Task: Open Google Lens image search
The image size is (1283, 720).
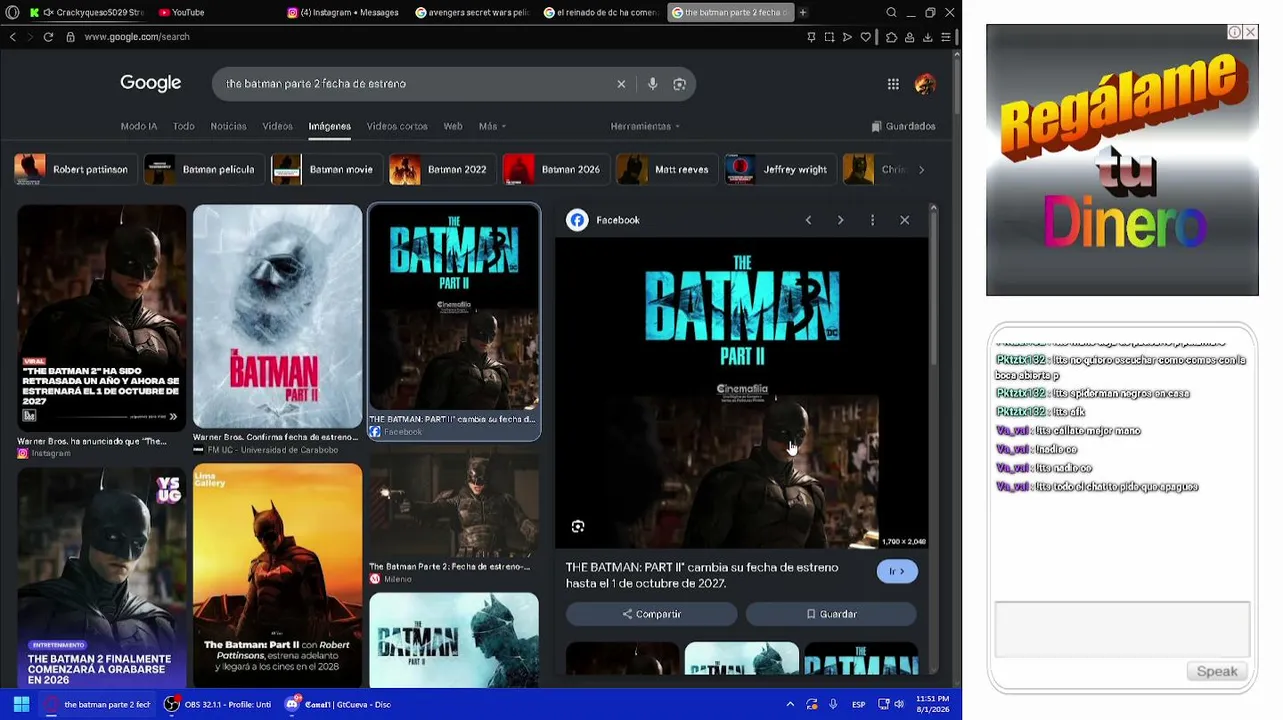Action: coord(680,84)
